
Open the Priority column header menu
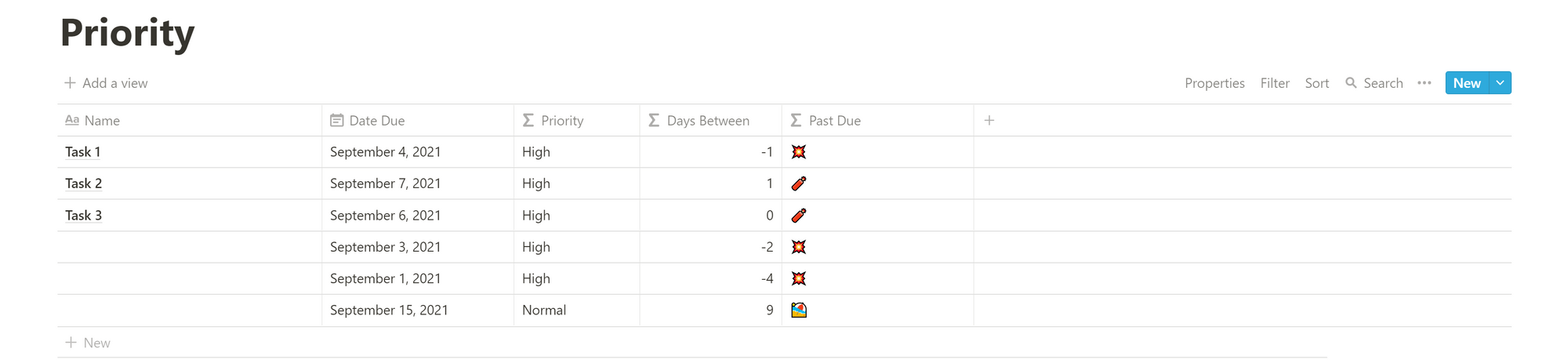(x=577, y=120)
